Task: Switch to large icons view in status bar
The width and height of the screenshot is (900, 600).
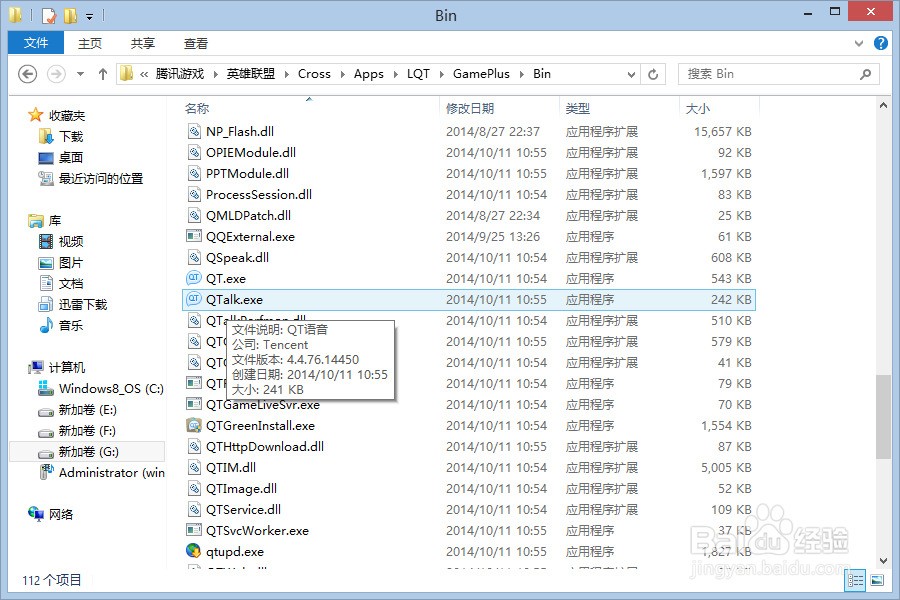Action: coord(877,580)
